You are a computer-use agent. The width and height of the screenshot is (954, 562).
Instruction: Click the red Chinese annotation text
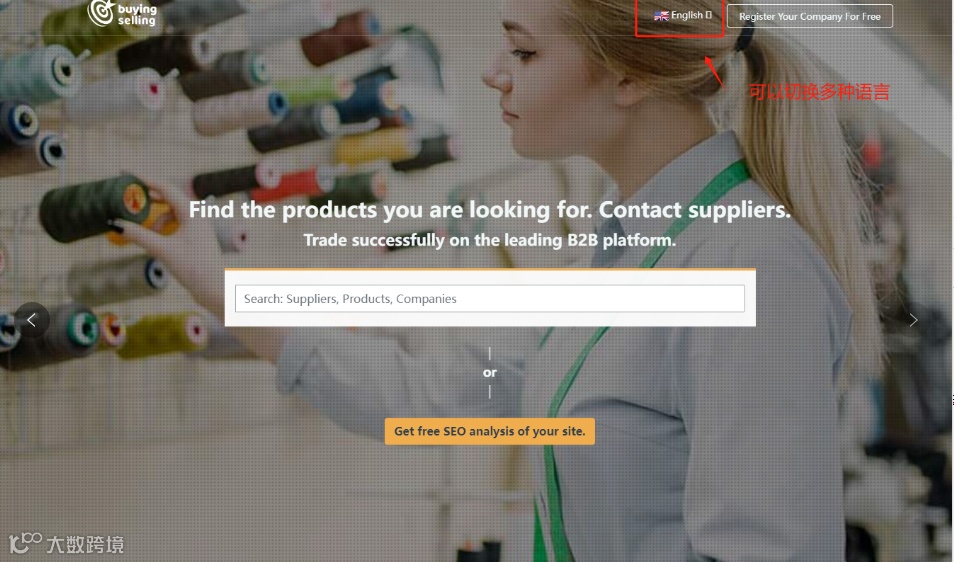(x=819, y=92)
